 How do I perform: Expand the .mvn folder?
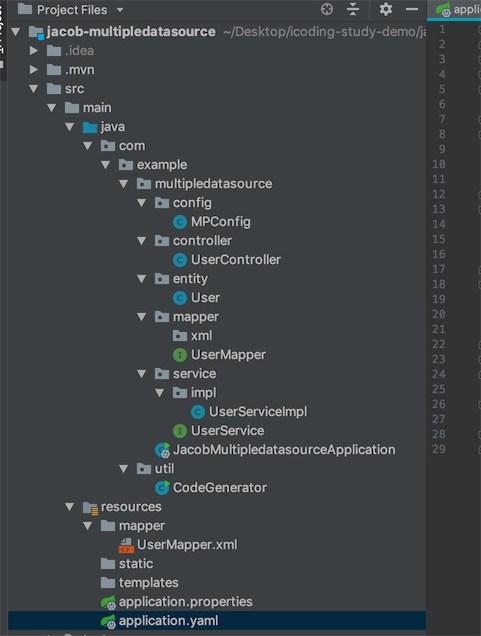pos(34,70)
